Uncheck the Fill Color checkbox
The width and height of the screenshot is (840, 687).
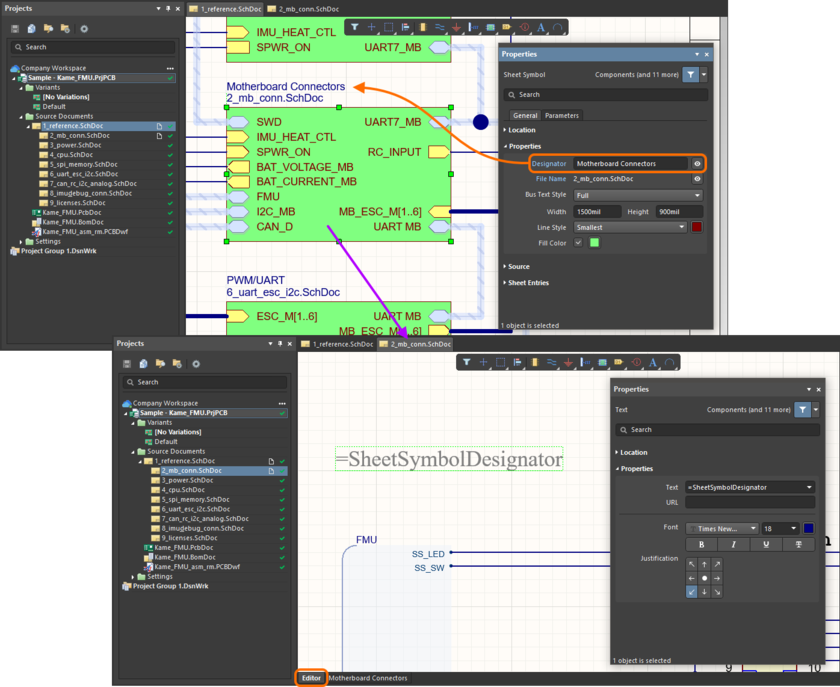pos(578,243)
